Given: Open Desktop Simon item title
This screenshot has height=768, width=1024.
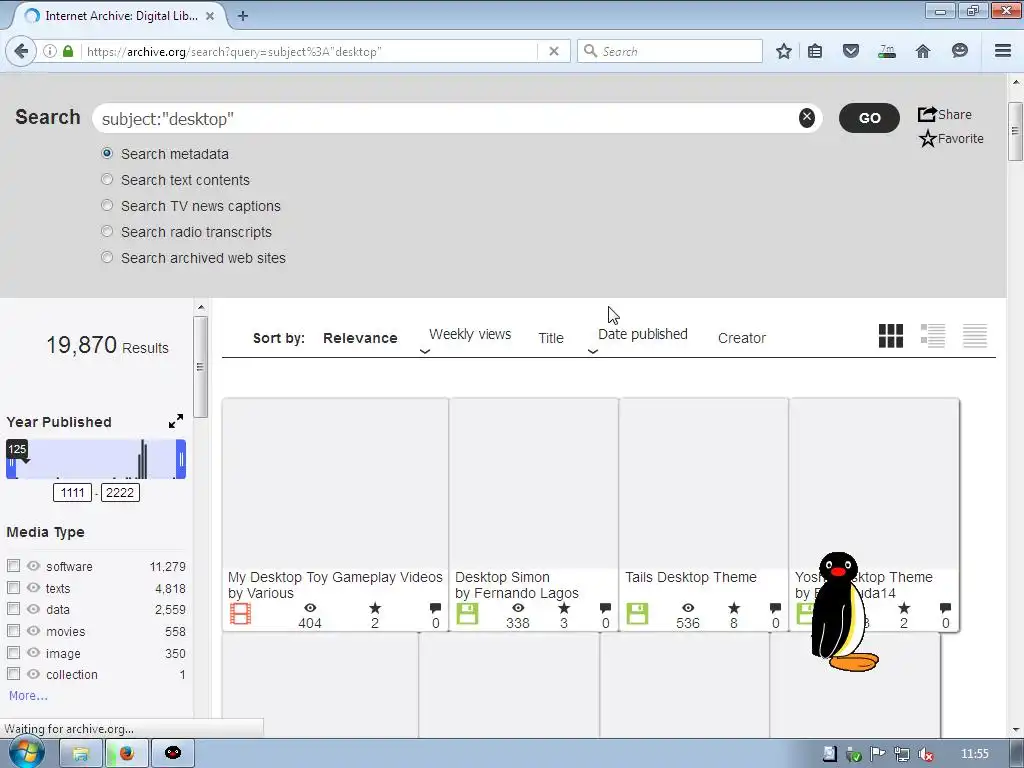Looking at the screenshot, I should coord(502,577).
